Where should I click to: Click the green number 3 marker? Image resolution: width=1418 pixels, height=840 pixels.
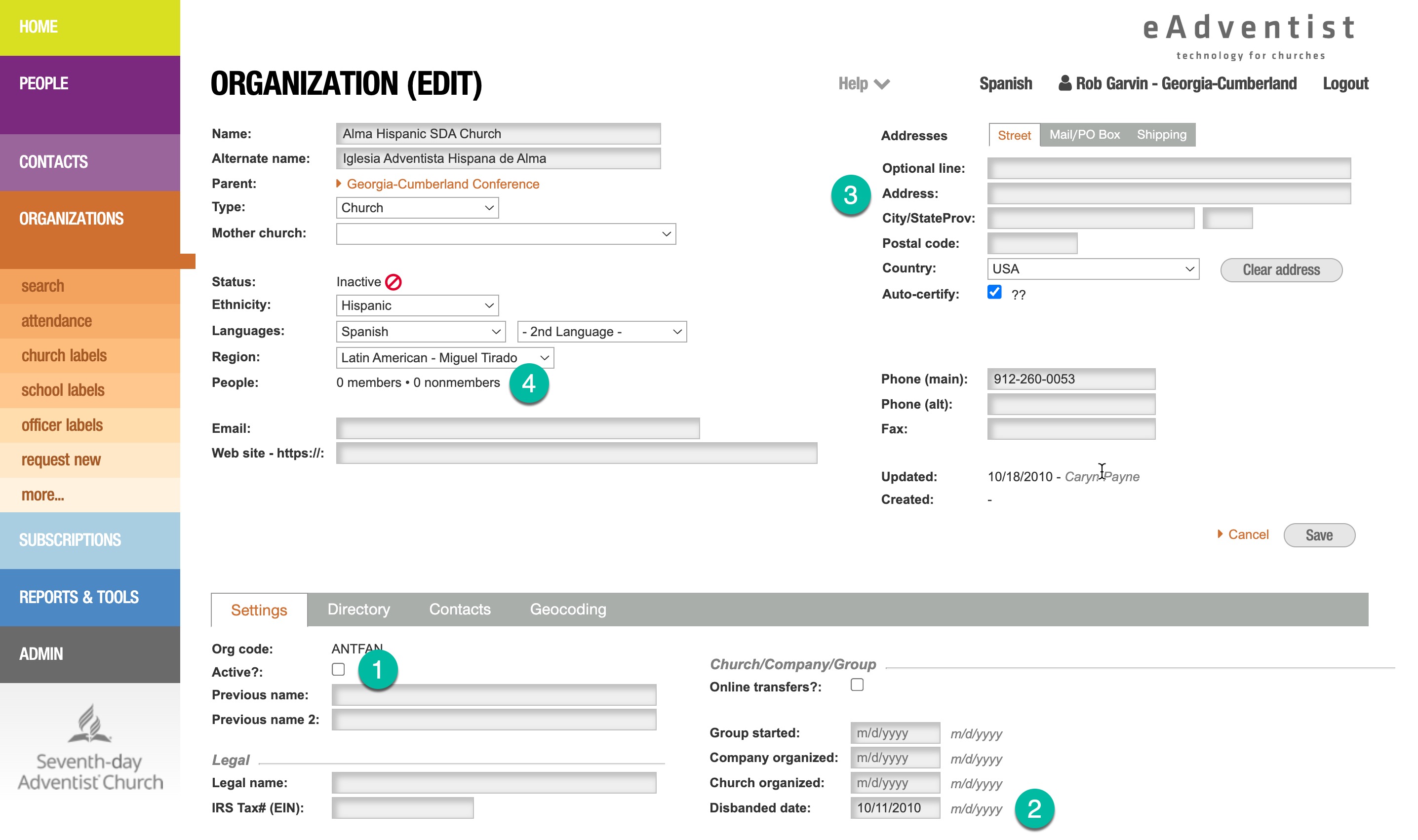(x=851, y=195)
